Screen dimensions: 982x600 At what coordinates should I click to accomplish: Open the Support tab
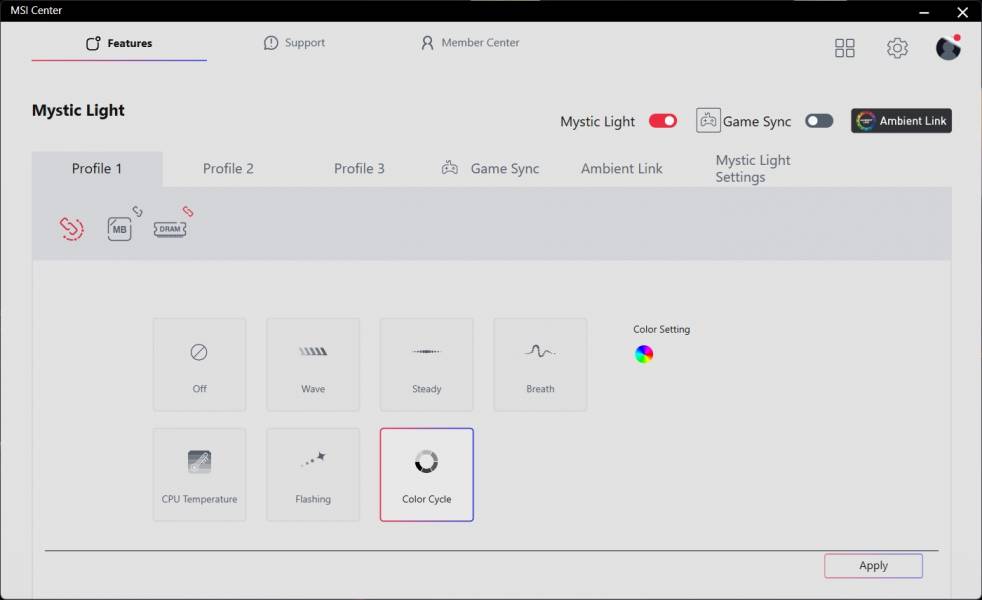294,43
